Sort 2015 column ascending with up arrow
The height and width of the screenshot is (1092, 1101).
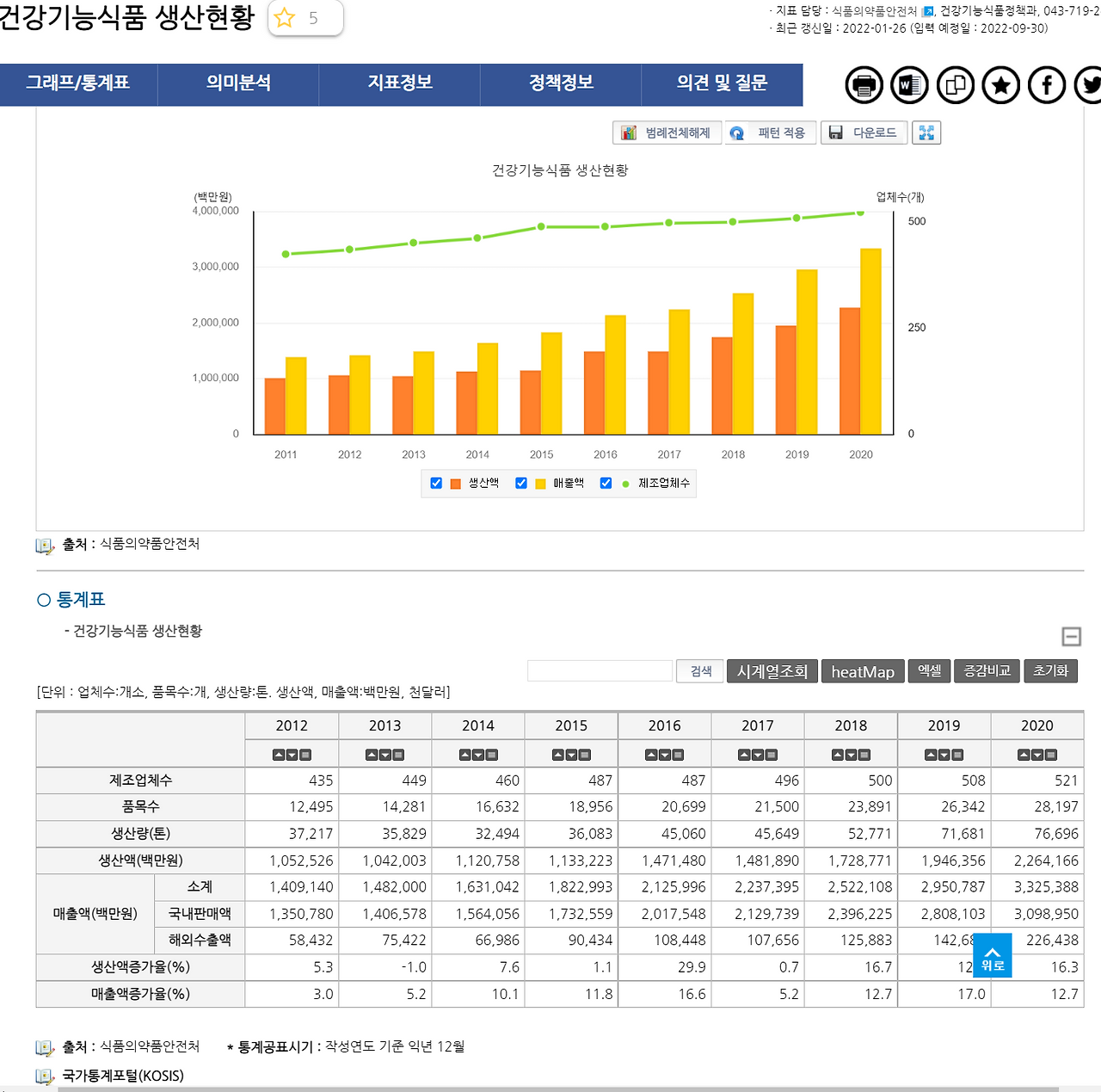558,755
